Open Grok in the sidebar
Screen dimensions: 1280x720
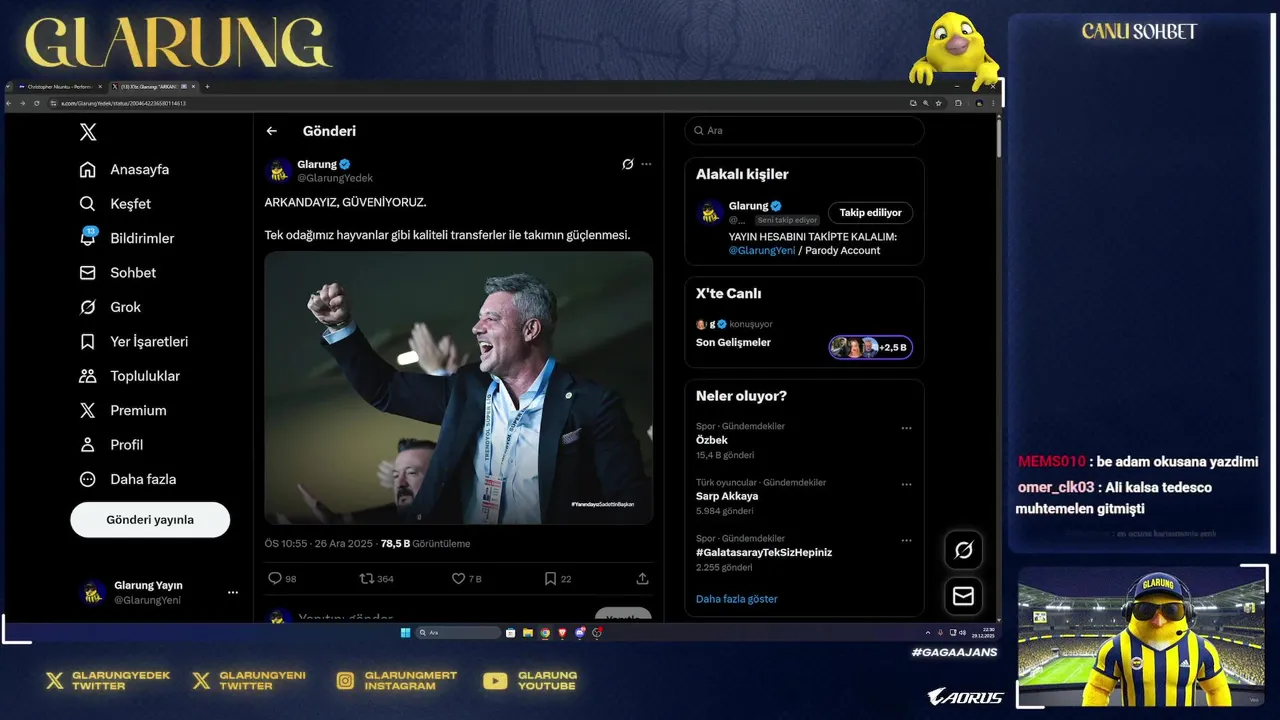(110, 307)
